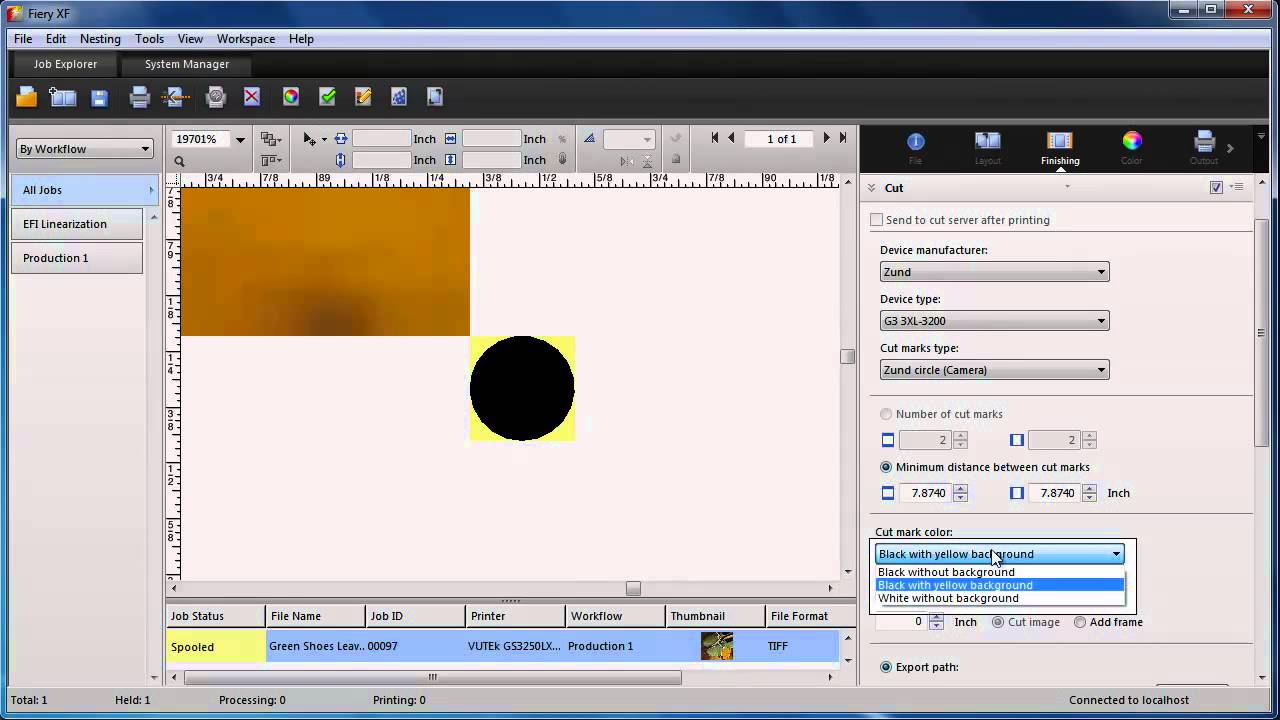Viewport: 1280px width, 720px height.
Task: Open the Nesting menu
Action: (x=100, y=39)
